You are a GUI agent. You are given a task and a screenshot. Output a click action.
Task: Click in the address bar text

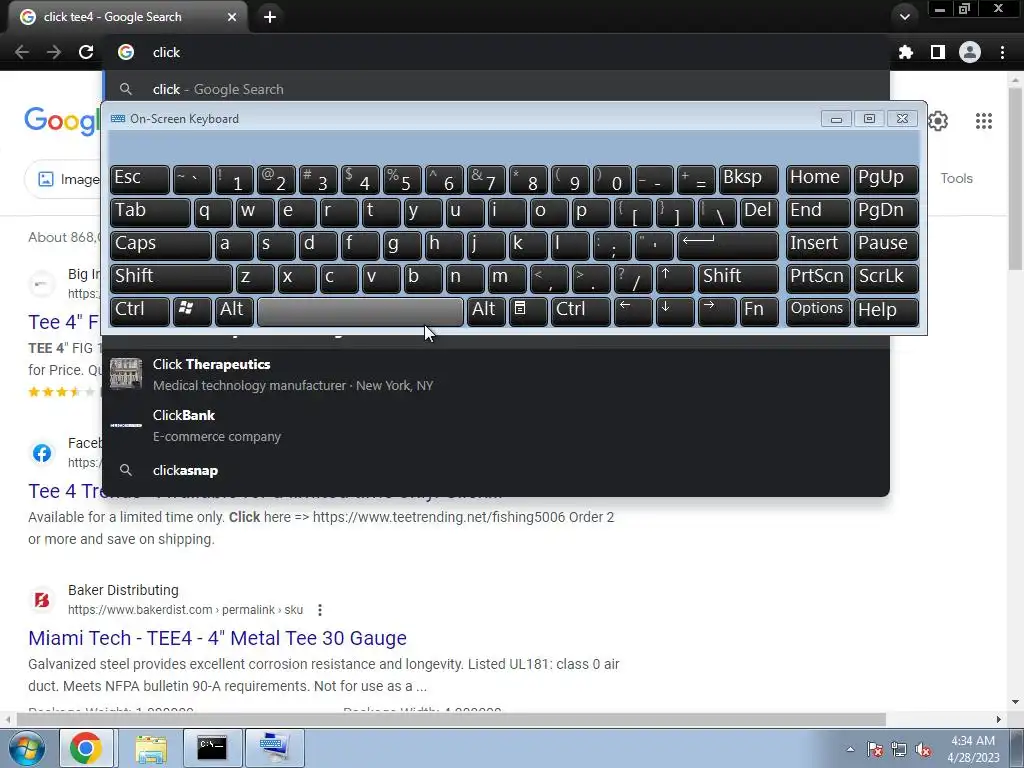(167, 52)
